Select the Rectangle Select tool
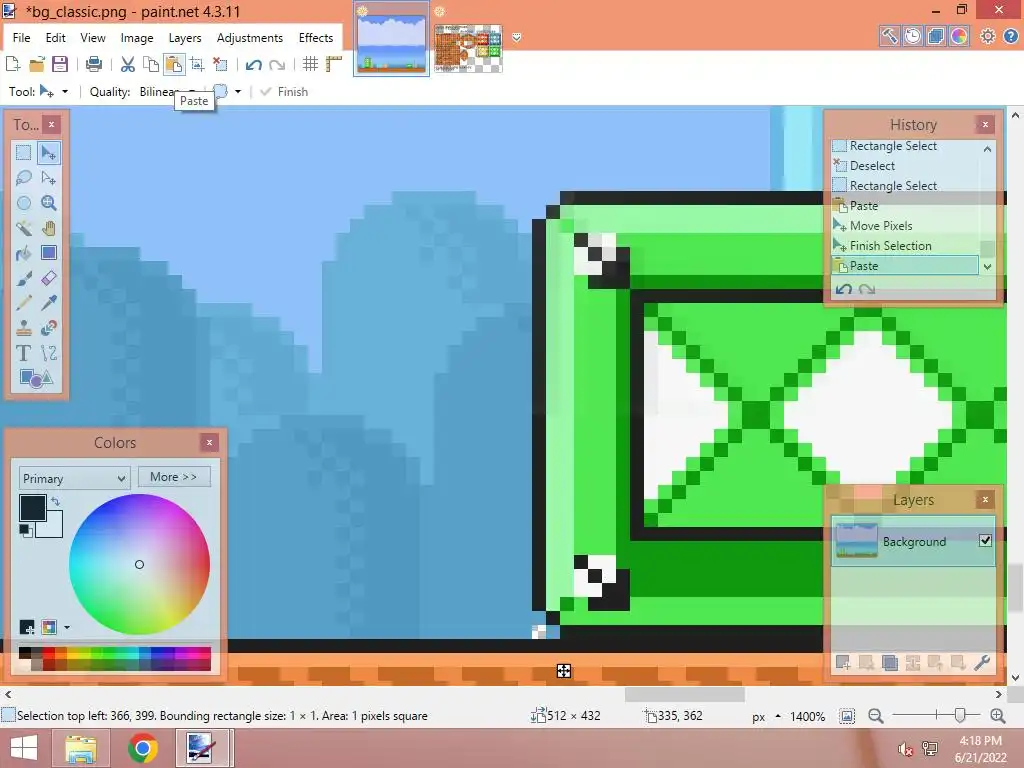This screenshot has width=1024, height=768. pyautogui.click(x=24, y=153)
